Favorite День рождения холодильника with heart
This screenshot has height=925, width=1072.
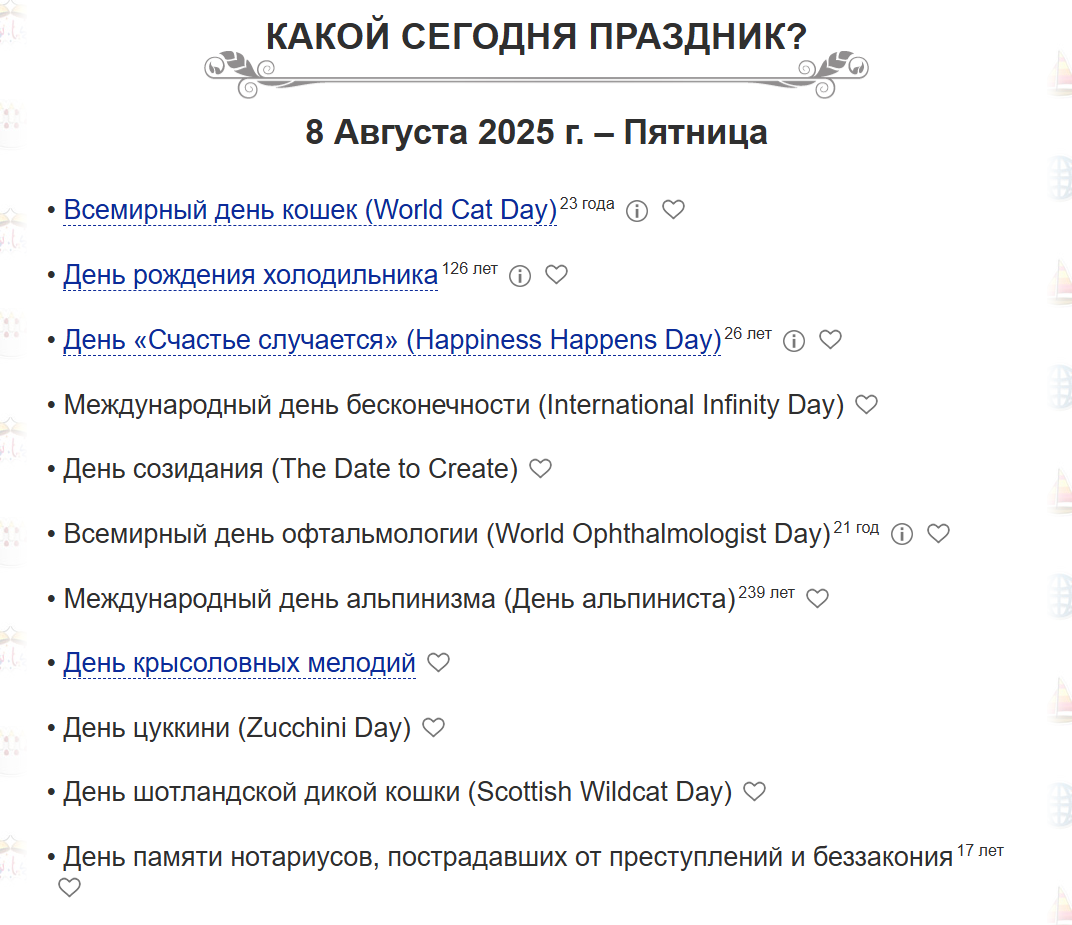point(557,274)
